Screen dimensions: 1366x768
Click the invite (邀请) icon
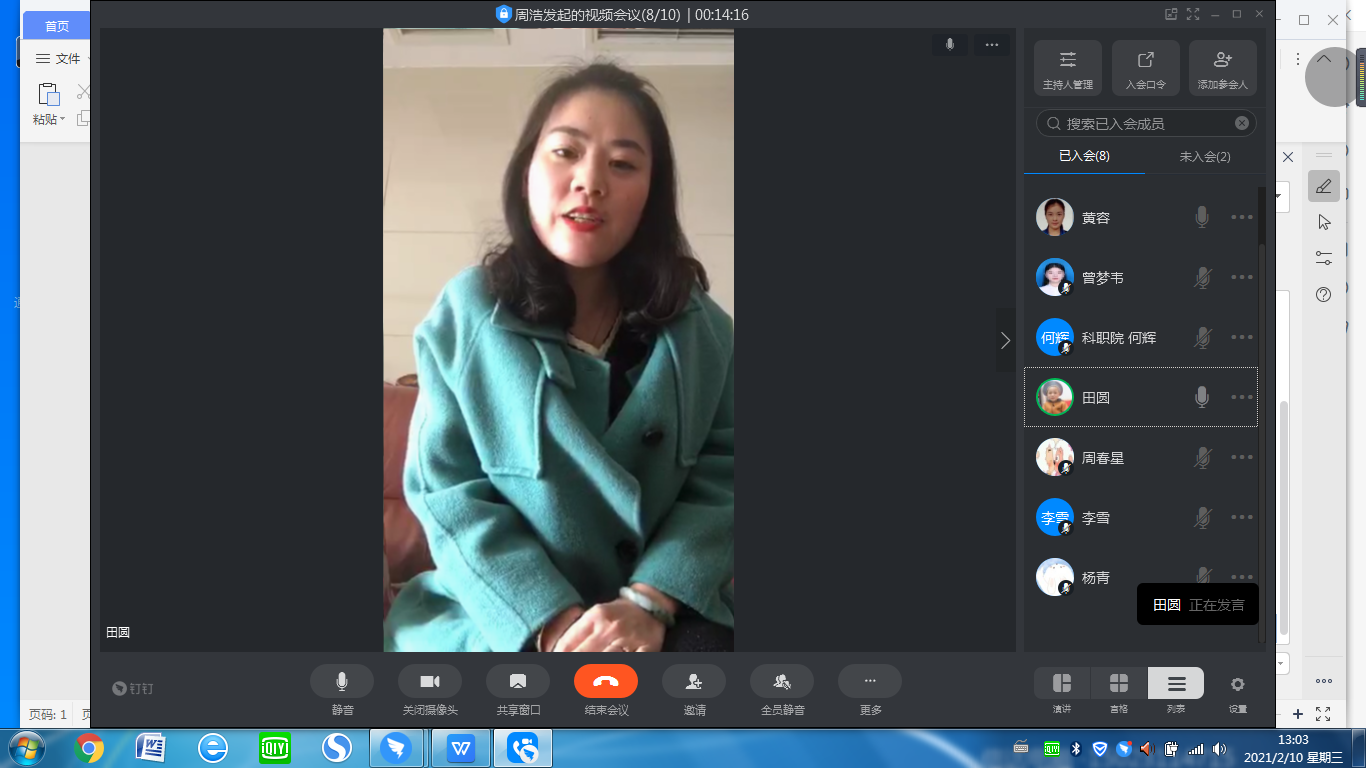tap(694, 682)
